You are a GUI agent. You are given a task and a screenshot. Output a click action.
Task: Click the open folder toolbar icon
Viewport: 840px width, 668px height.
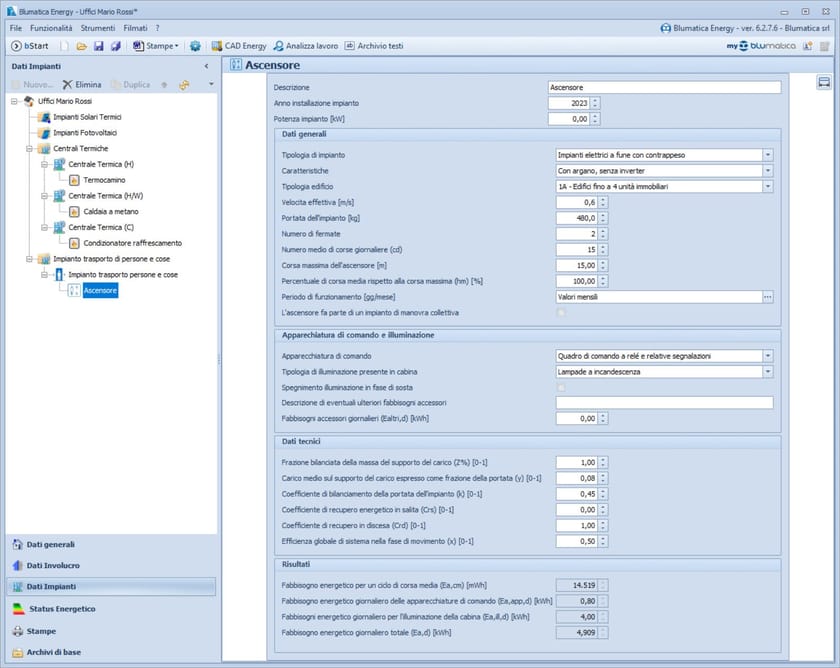click(x=82, y=46)
